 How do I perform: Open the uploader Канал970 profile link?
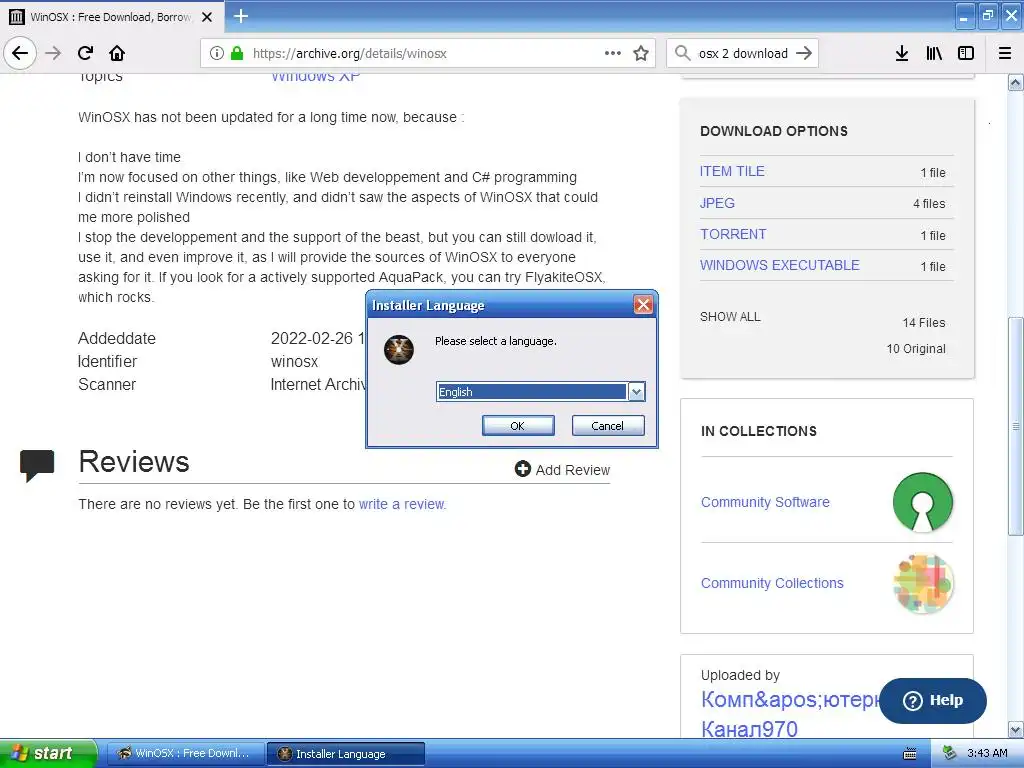[x=749, y=729]
